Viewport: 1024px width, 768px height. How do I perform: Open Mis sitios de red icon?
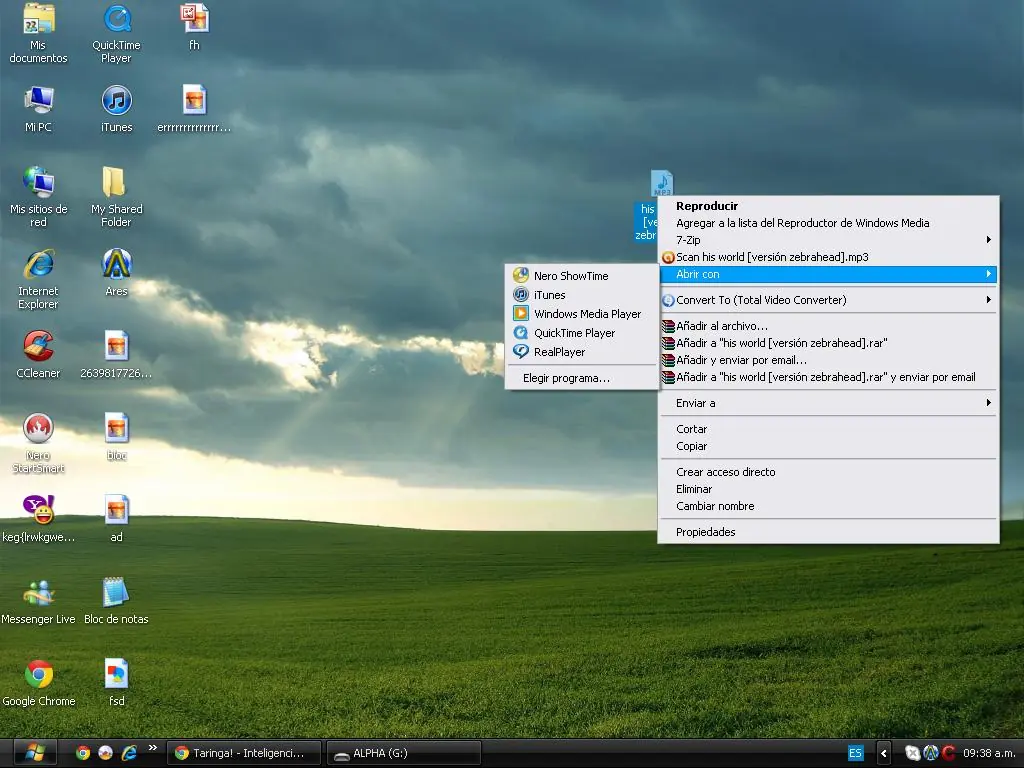[39, 196]
